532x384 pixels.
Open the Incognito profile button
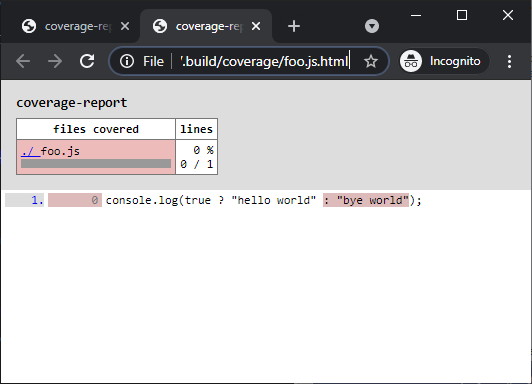444,61
